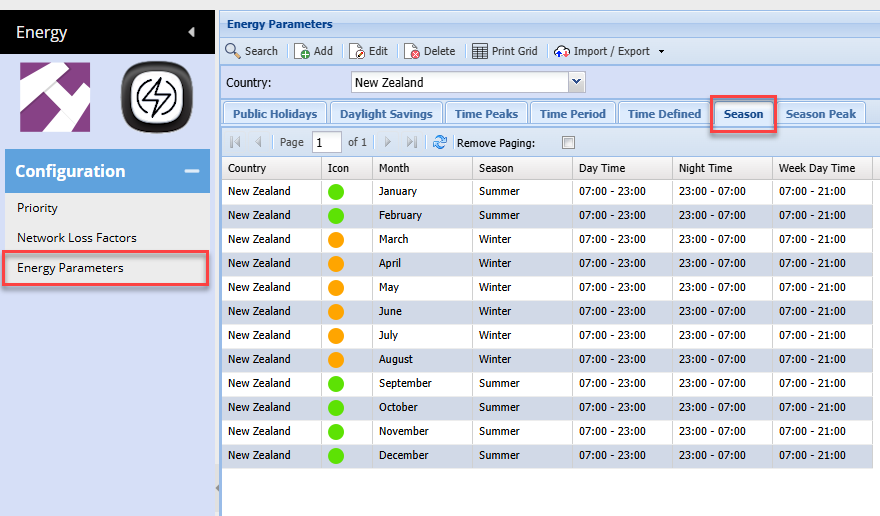Click the Delete record toolbar icon
Image resolution: width=880 pixels, height=516 pixels.
click(x=411, y=51)
